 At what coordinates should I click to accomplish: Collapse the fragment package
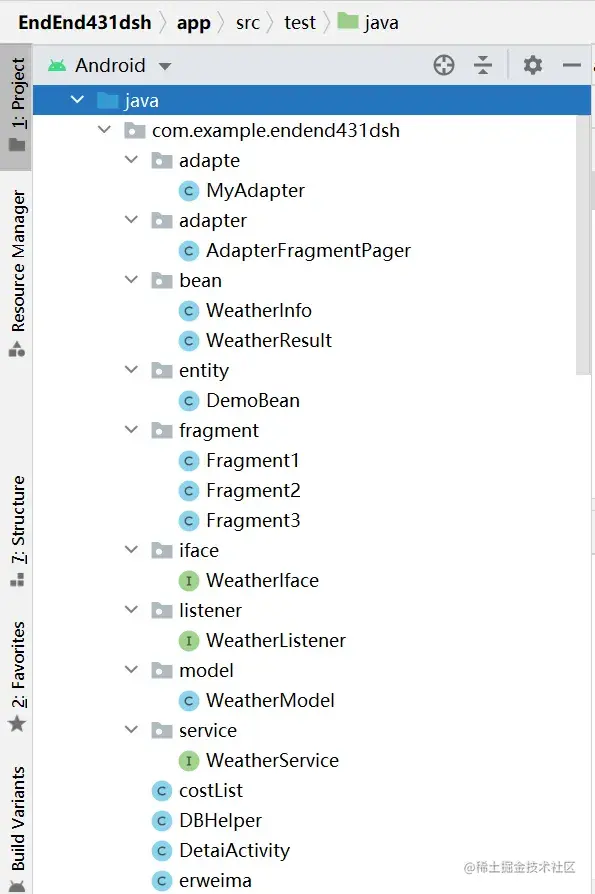[x=132, y=429]
